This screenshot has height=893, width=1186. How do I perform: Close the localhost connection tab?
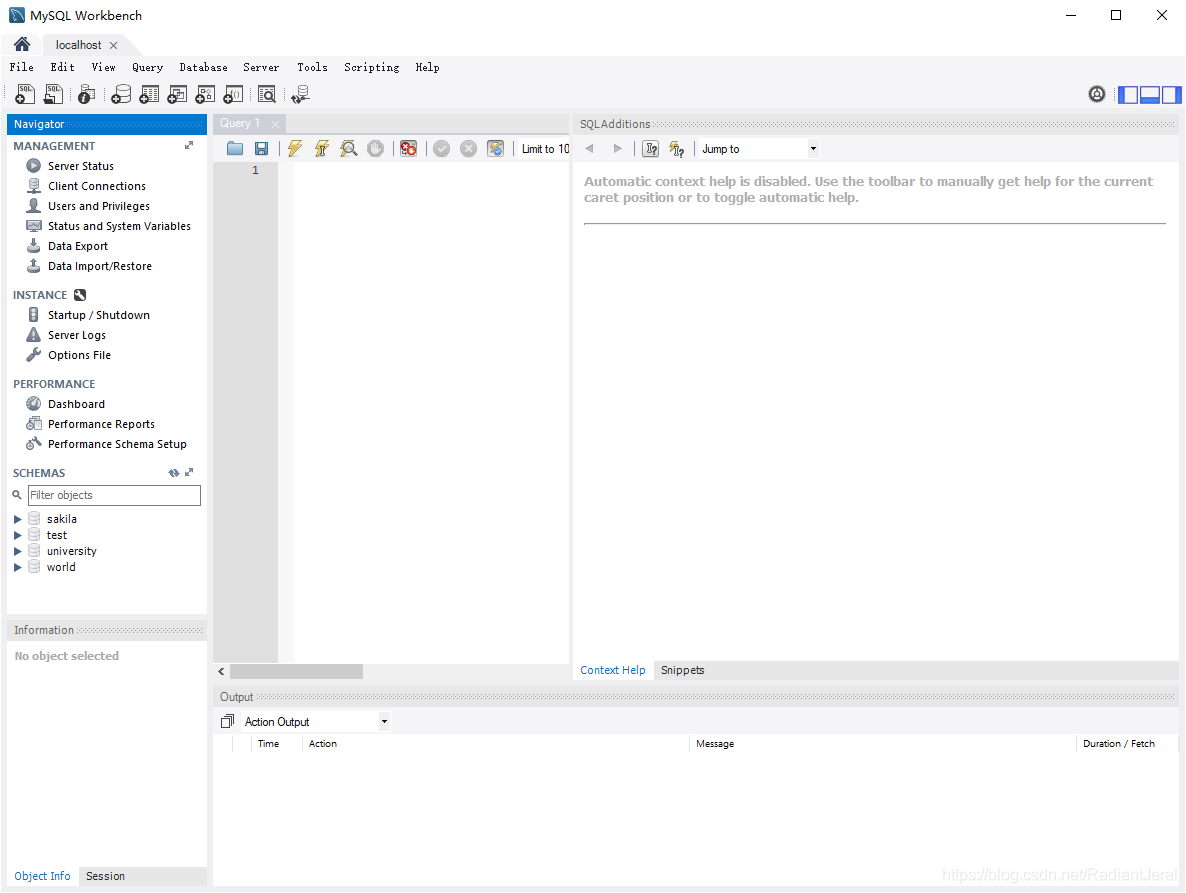pyautogui.click(x=113, y=45)
